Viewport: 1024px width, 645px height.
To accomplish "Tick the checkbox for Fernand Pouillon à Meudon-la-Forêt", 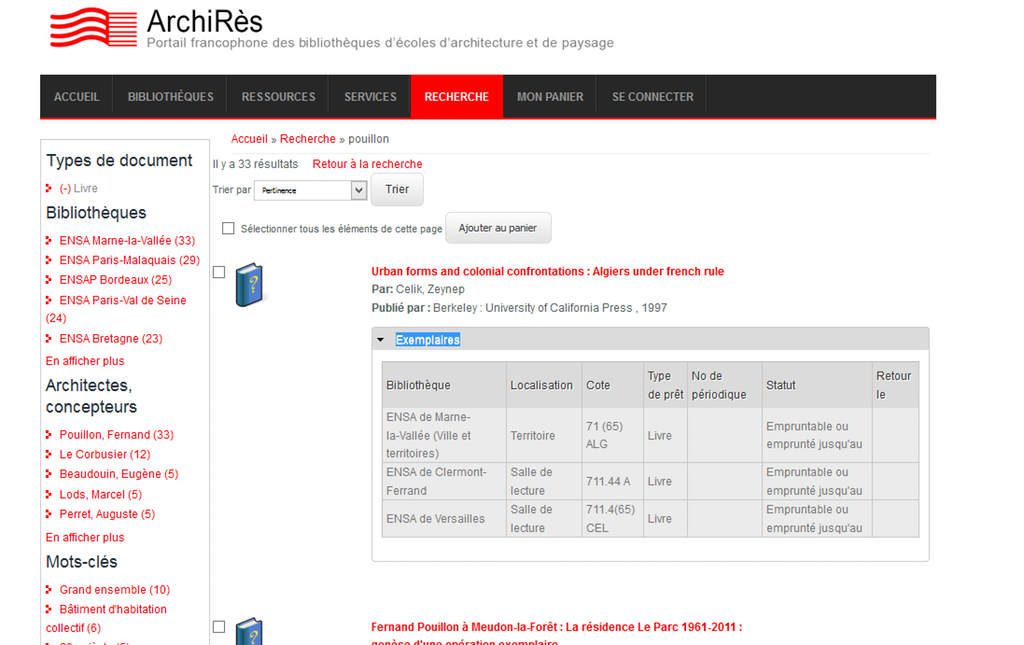I will [x=219, y=627].
